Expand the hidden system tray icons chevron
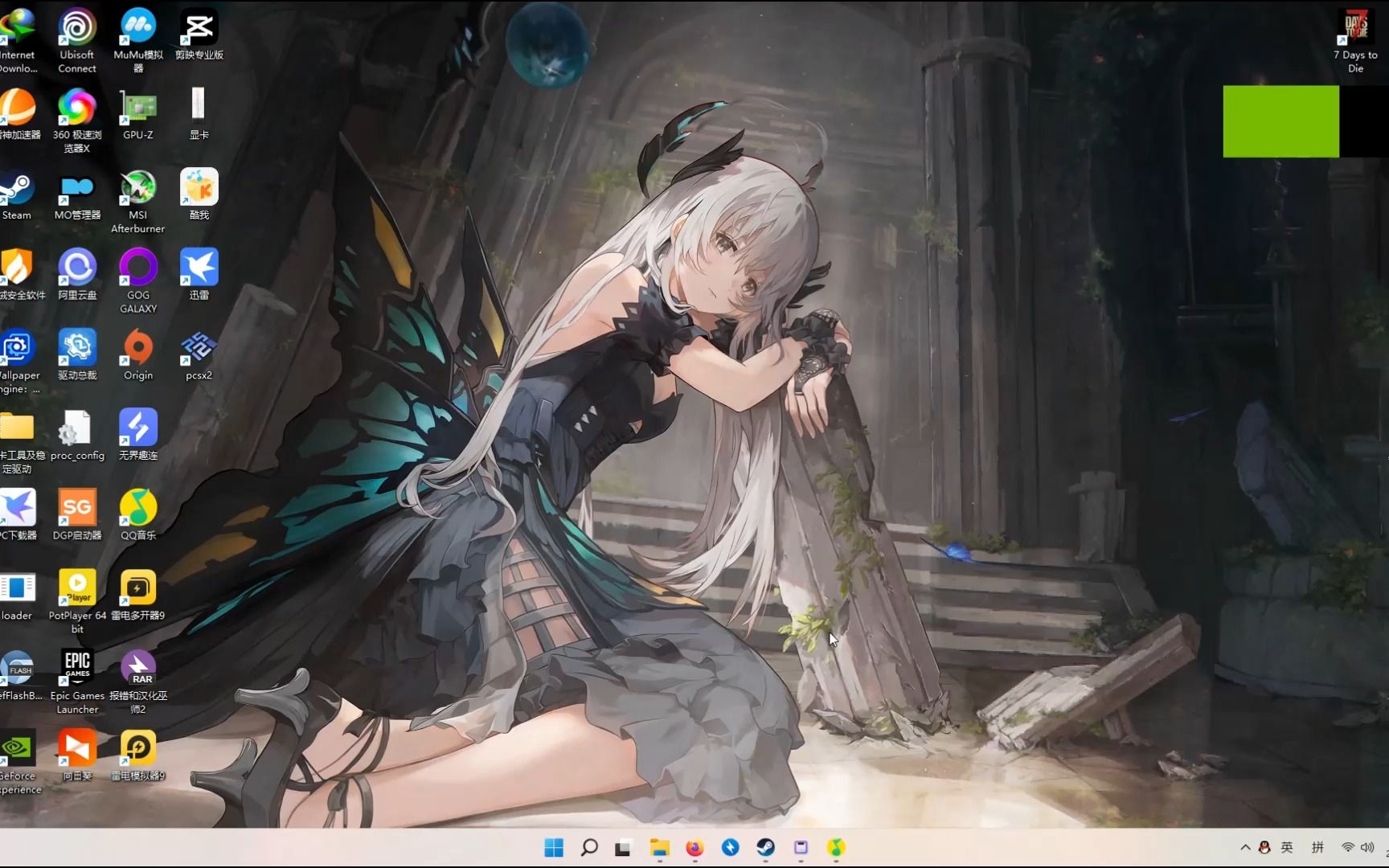The width and height of the screenshot is (1389, 868). pyautogui.click(x=1245, y=848)
